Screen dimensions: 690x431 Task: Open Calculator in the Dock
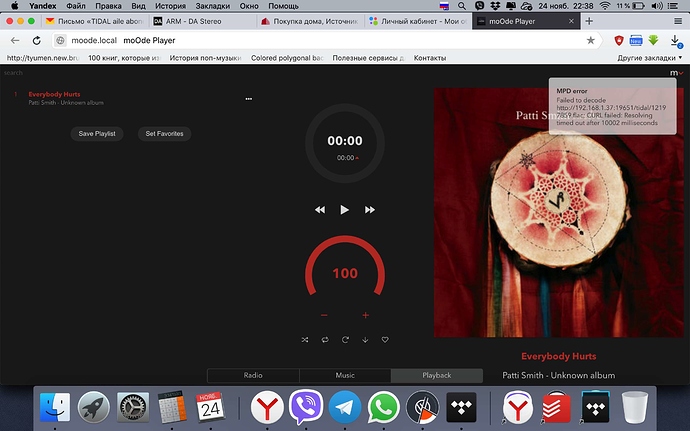pos(172,407)
